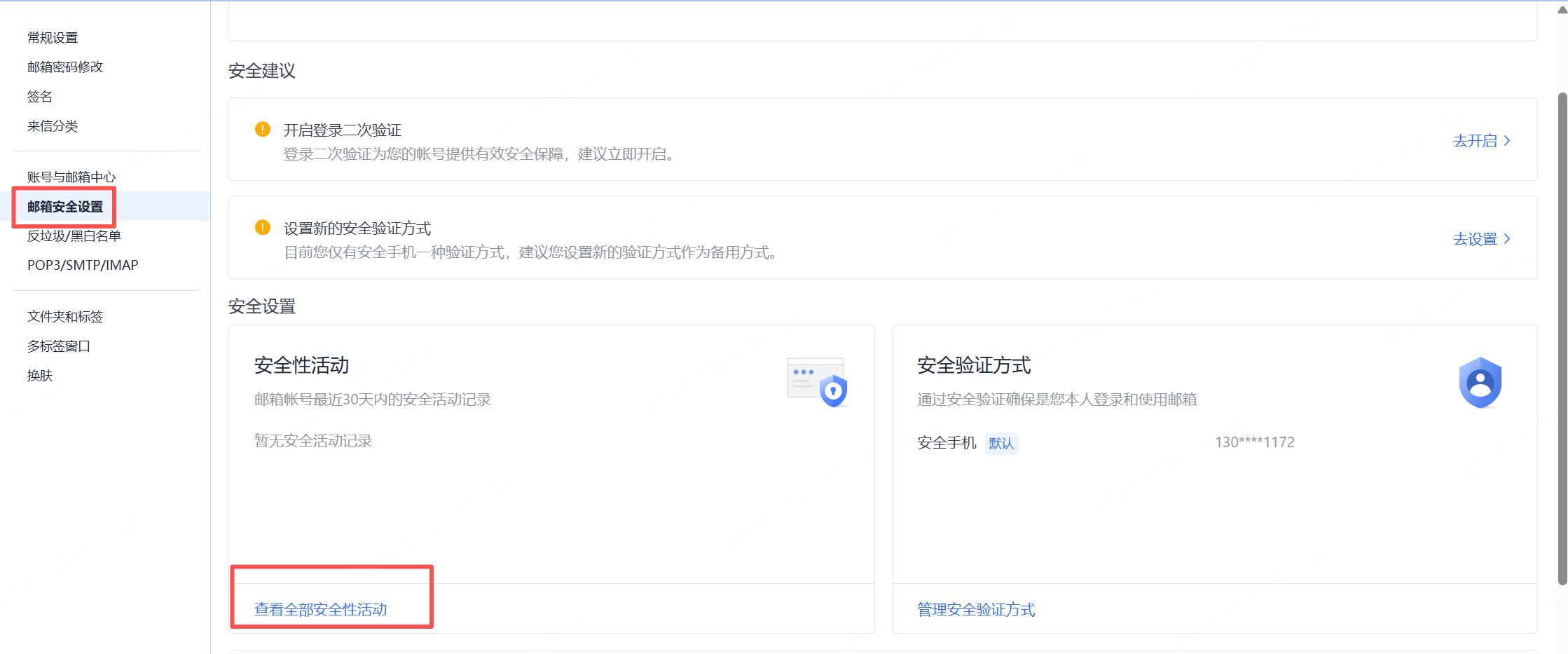Click 暂无安全活动记录 text
Screen dimensions: 1568x654
click(313, 441)
